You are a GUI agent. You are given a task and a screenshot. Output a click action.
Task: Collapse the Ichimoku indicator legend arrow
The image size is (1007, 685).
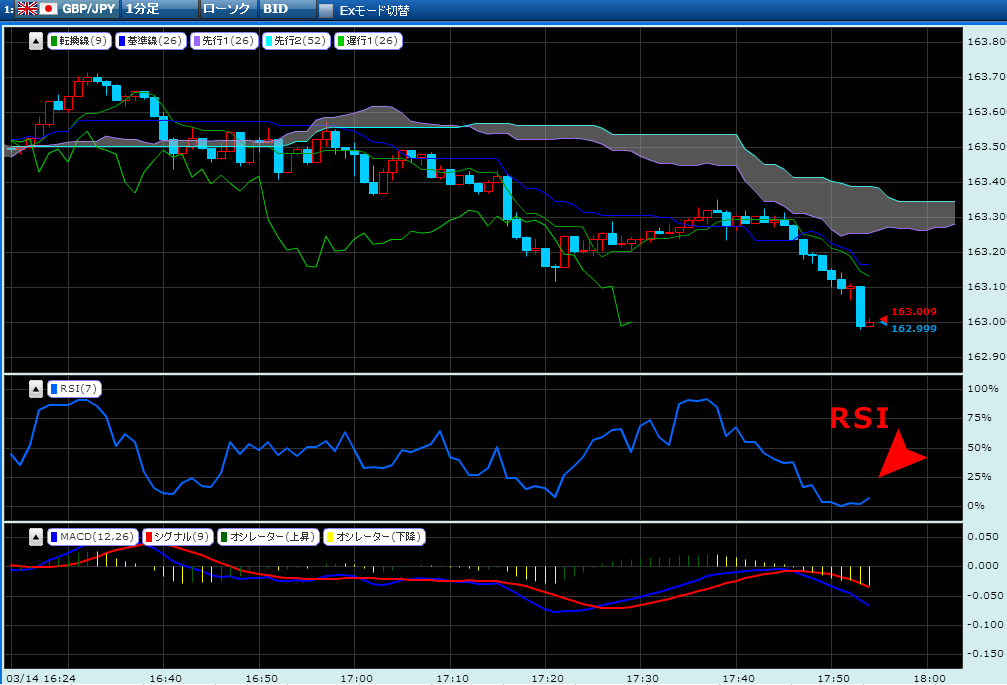click(36, 42)
